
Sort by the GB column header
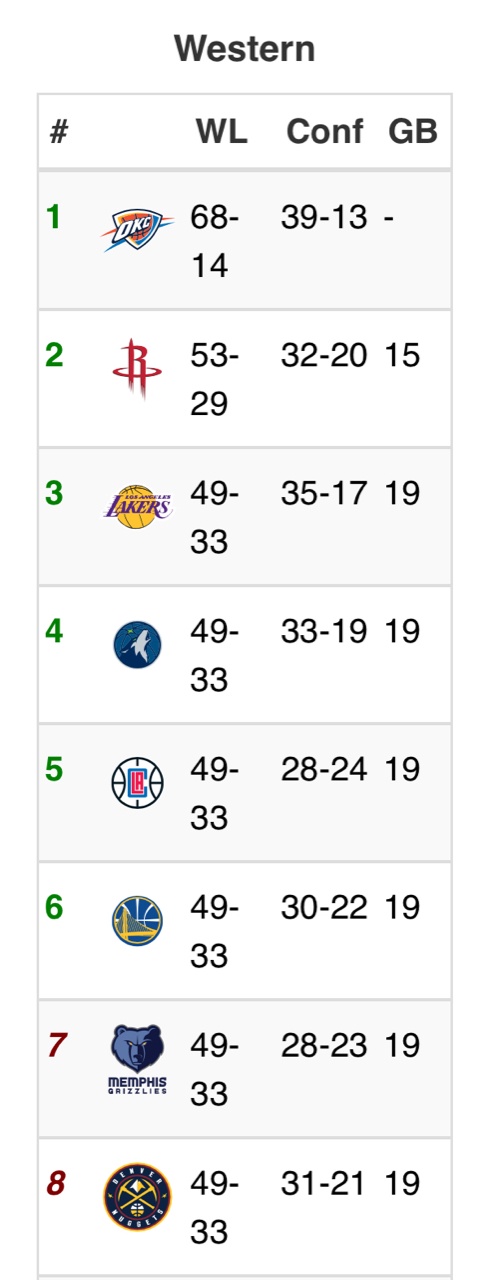[x=413, y=132]
